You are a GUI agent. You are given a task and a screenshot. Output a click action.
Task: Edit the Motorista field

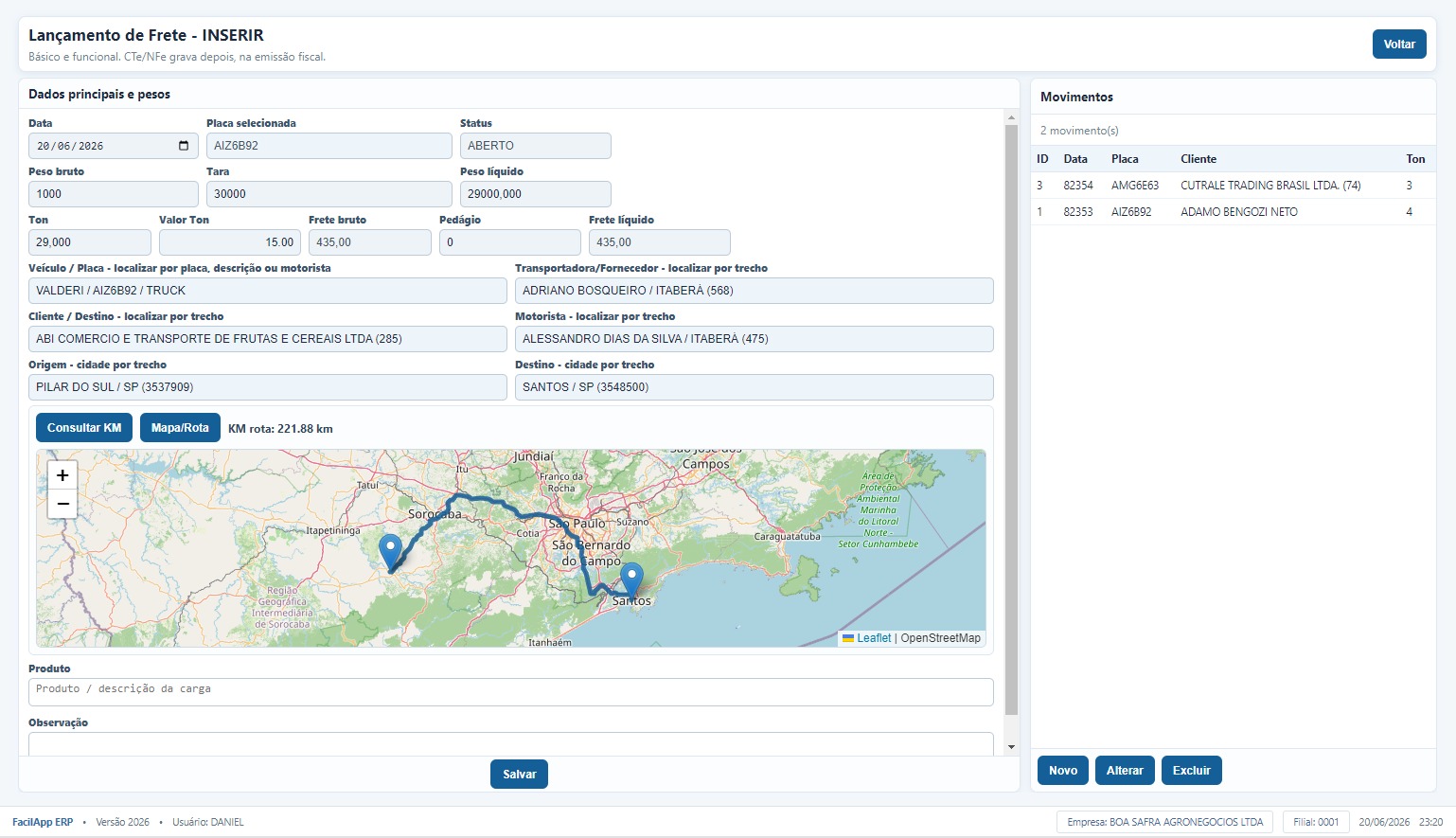click(x=755, y=339)
